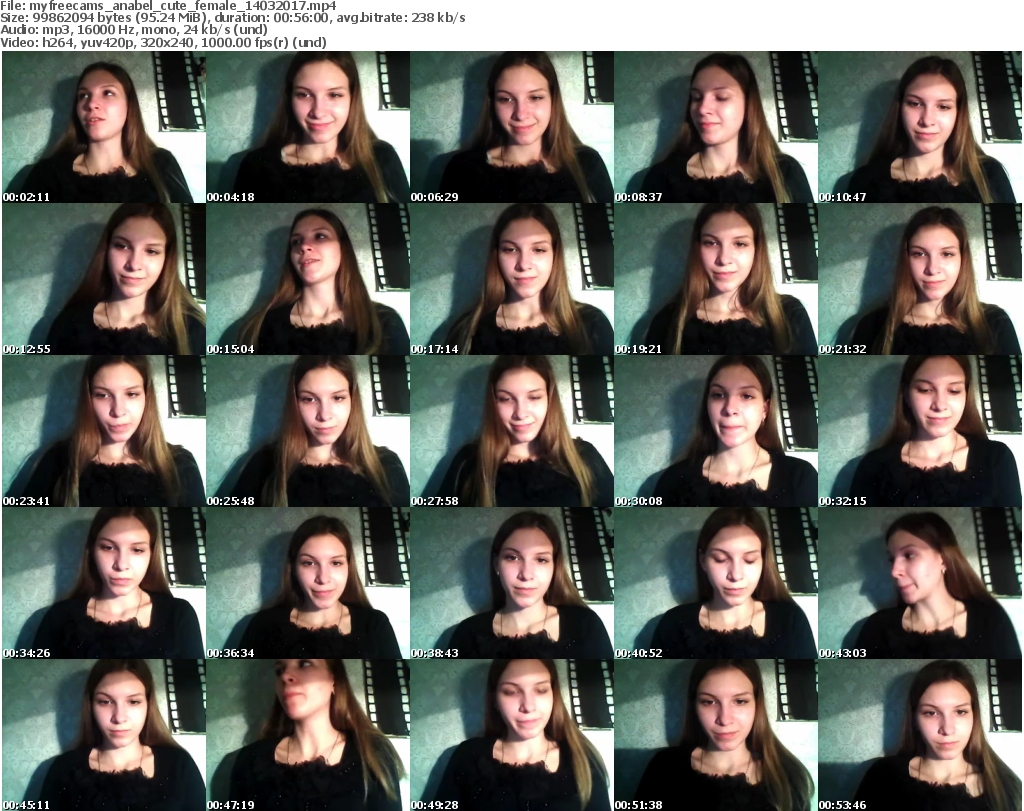The height and width of the screenshot is (811, 1024).
Task: Click the frame stamped 00:40:52
Action: (x=716, y=583)
